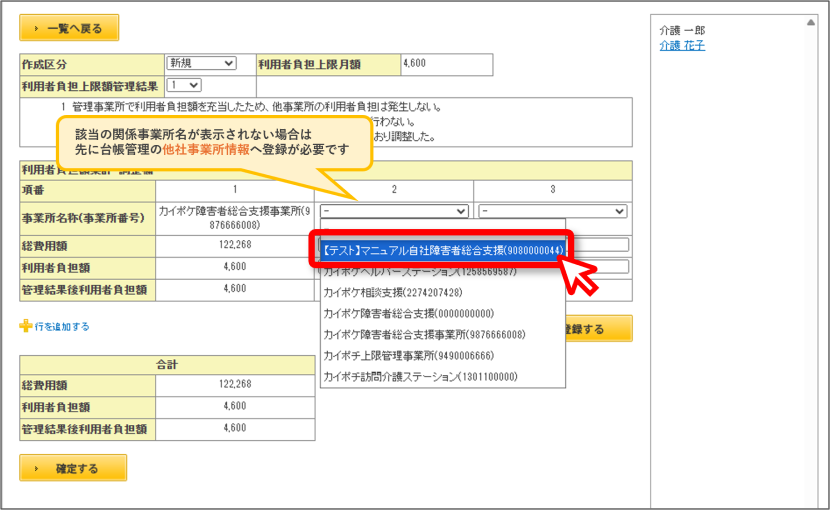Click the plus icon beside 行を追加する

[x=25, y=326]
